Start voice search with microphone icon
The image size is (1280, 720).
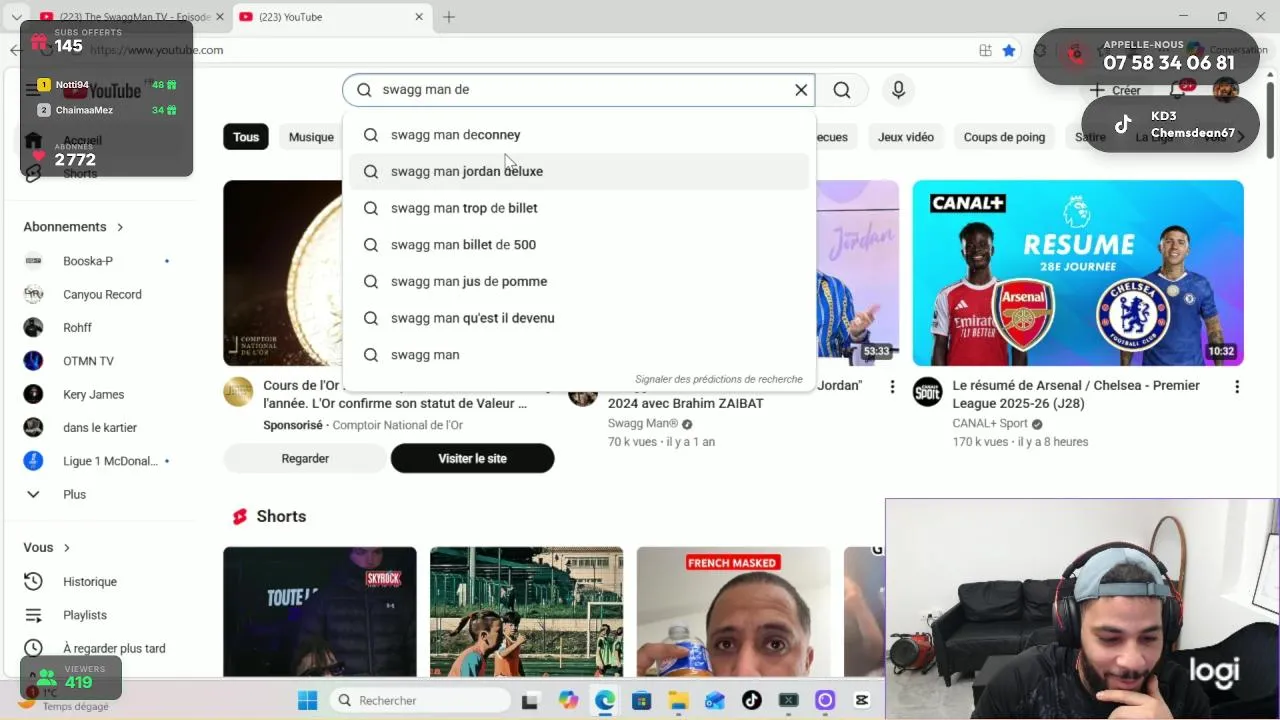tap(898, 90)
